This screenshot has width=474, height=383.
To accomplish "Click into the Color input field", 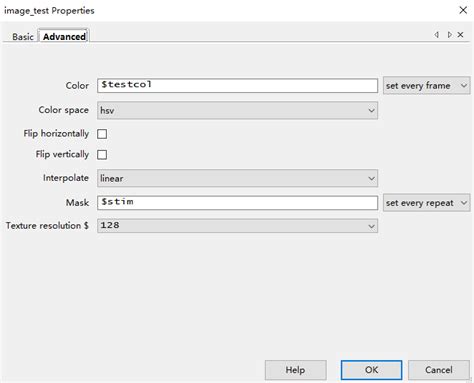I will click(237, 86).
